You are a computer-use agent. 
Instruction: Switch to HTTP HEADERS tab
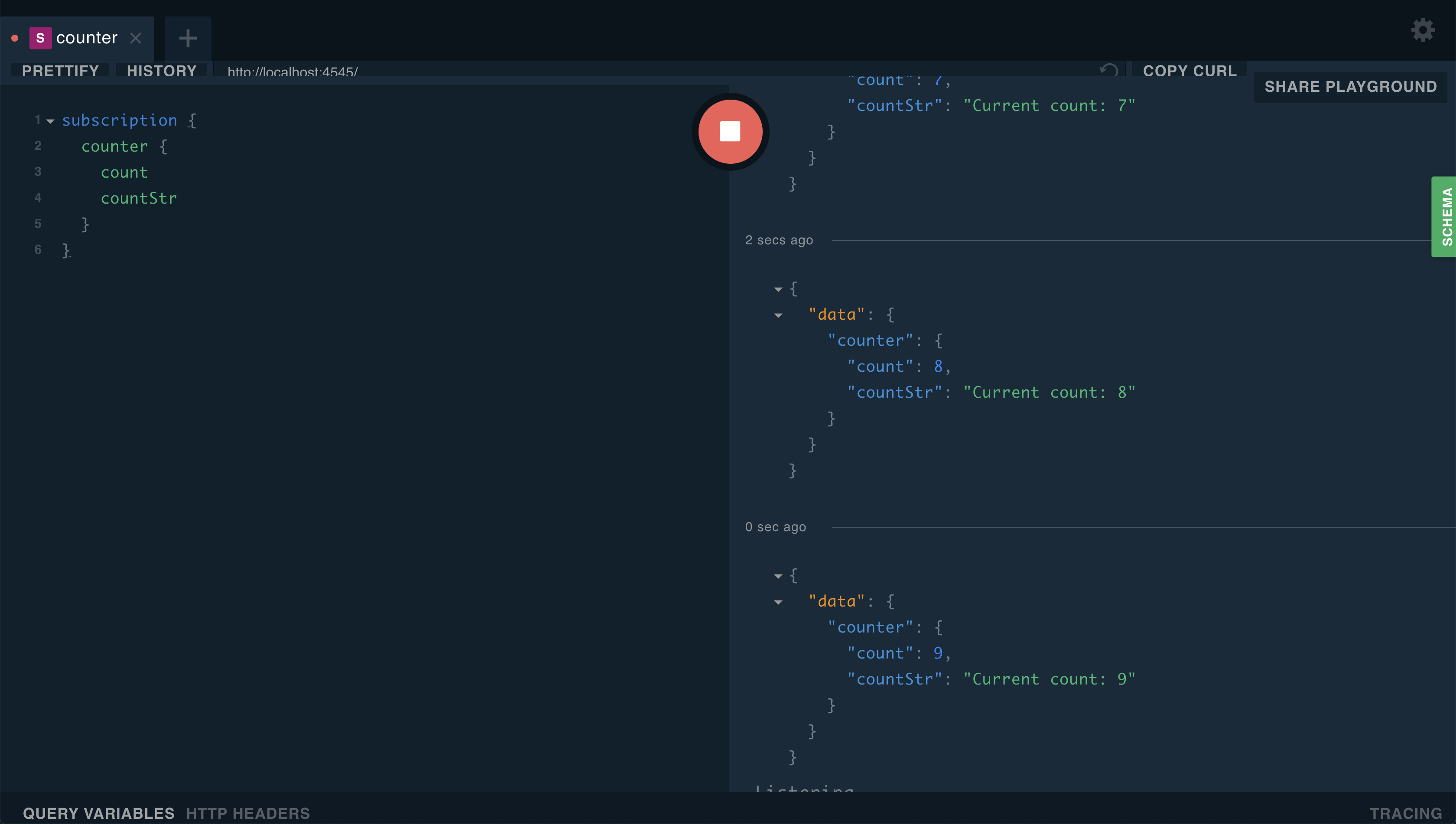[x=248, y=813]
